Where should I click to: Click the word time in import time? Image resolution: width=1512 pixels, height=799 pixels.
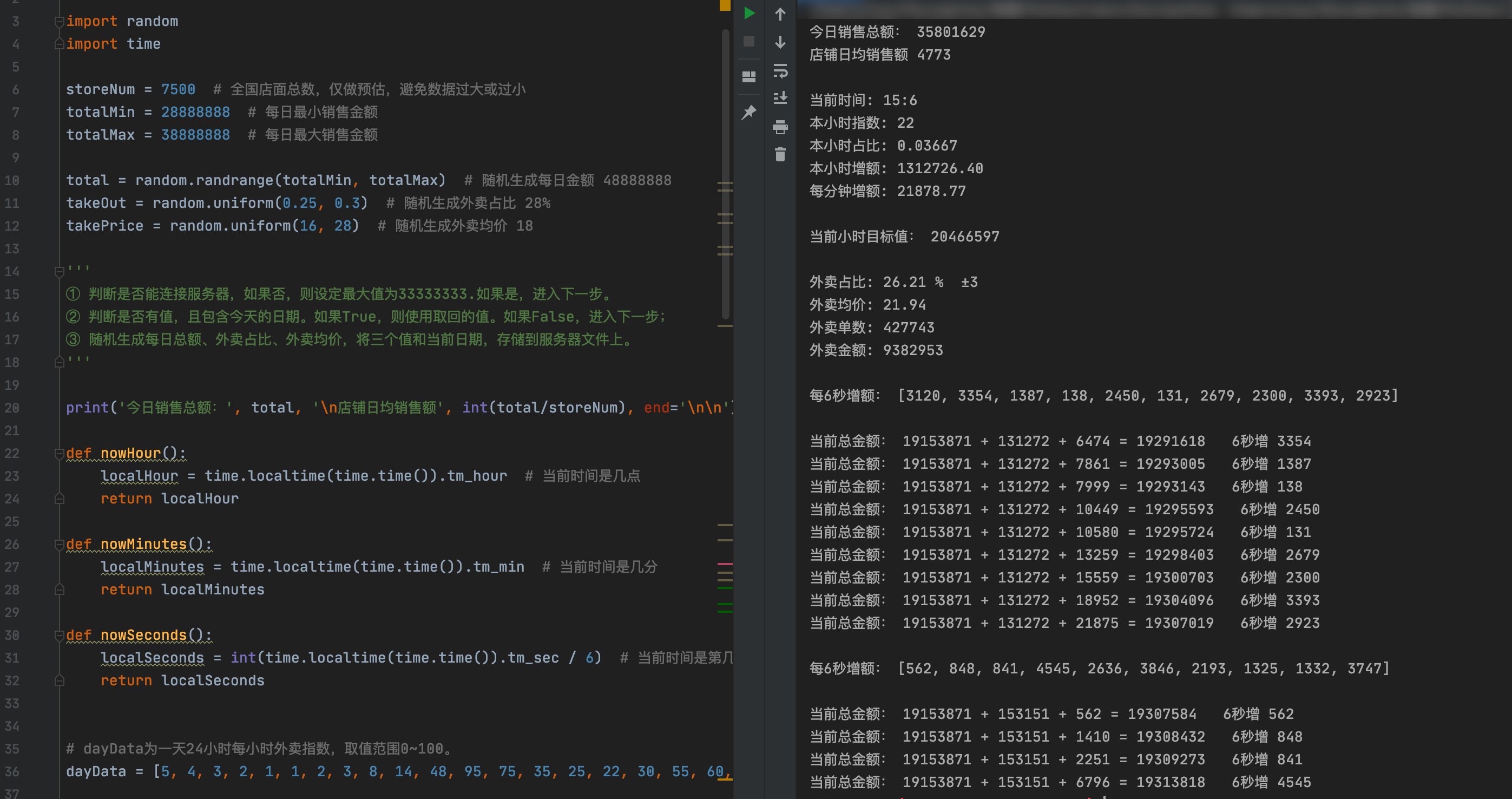coord(144,43)
